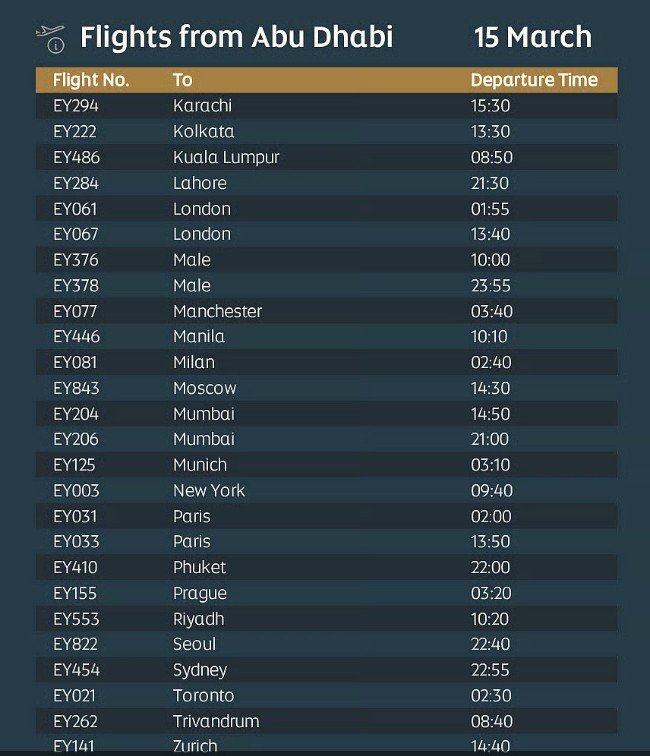Click the Moscow 14:30 departure time
This screenshot has height=756, width=650.
coord(490,388)
